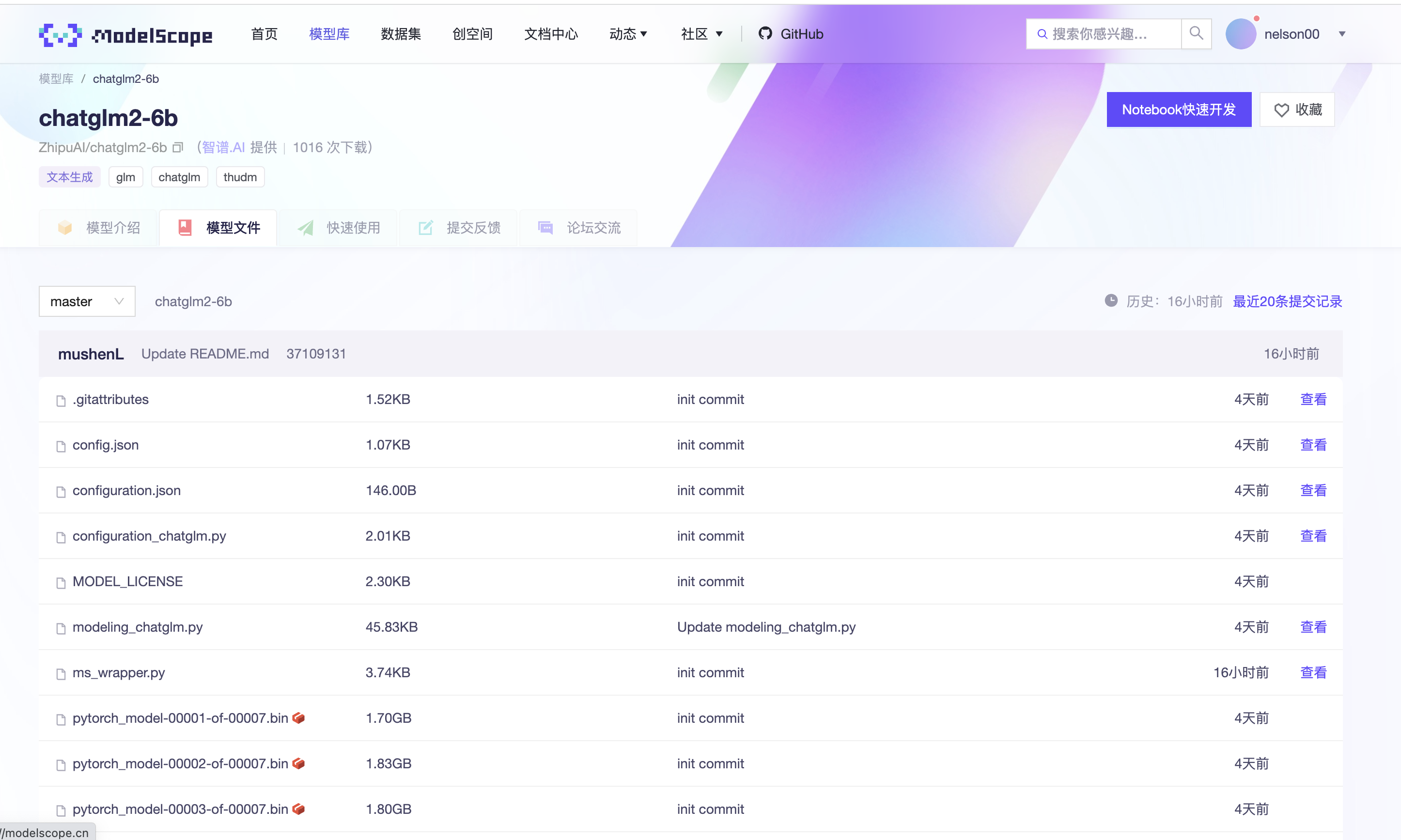
Task: Open pytorch_model-00001-of-00007.bin file
Action: tap(180, 718)
